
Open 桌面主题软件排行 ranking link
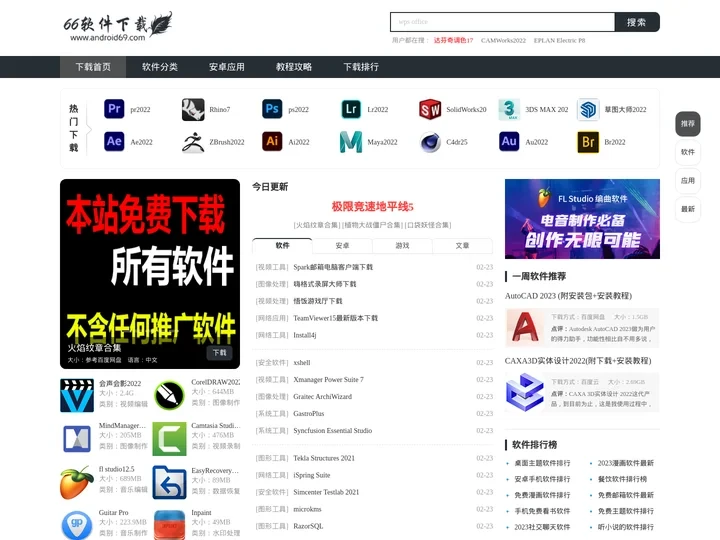point(542,463)
